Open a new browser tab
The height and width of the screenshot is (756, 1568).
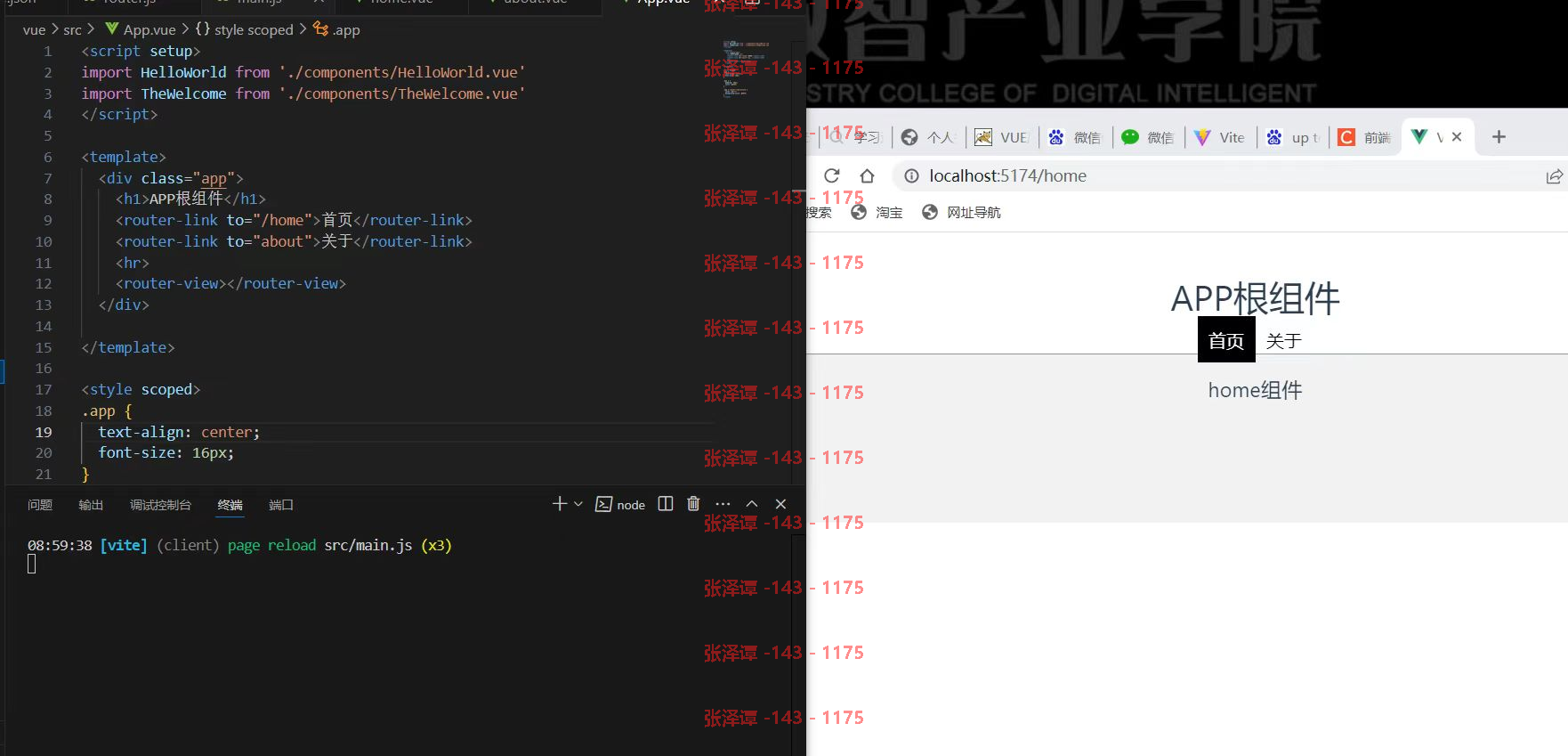click(x=1499, y=137)
